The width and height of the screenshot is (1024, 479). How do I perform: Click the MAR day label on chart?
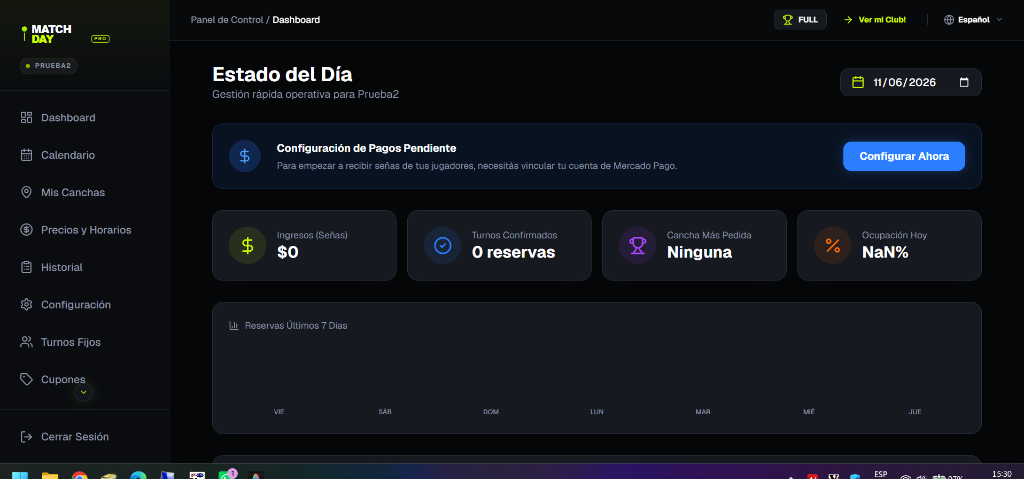click(x=703, y=412)
